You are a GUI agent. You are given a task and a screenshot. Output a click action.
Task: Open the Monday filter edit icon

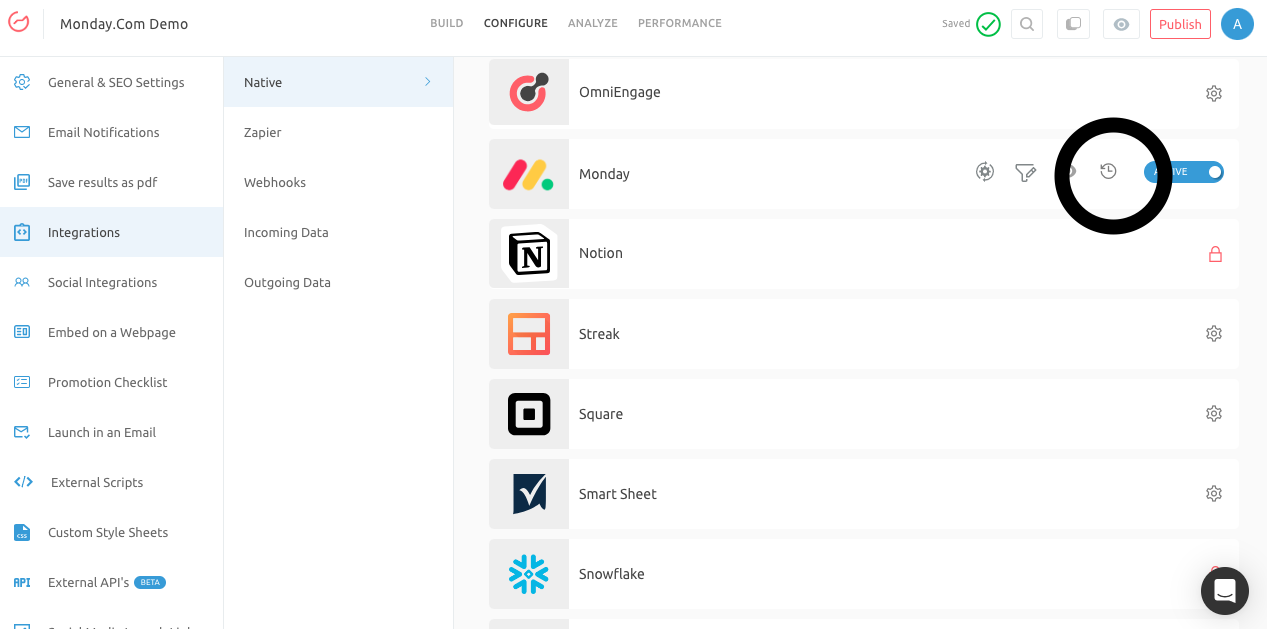(1025, 173)
